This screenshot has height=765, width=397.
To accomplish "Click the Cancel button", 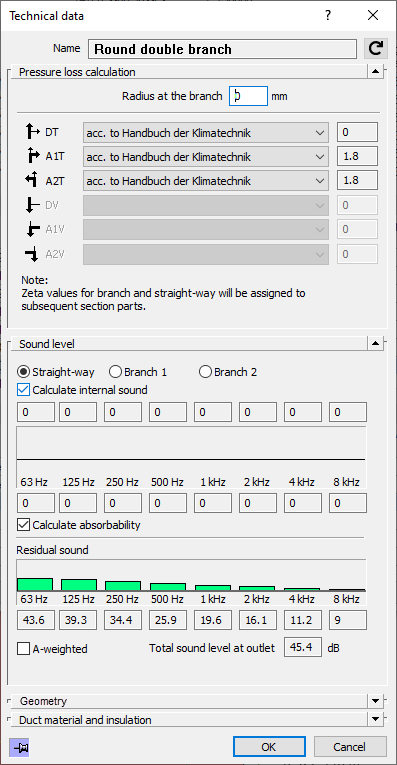I will [x=350, y=747].
